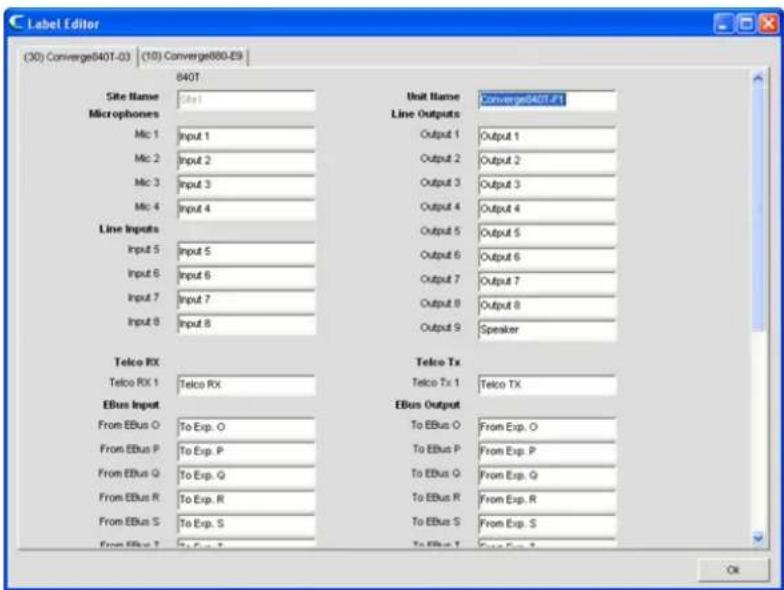Screen dimensions: 784x590
Task: Click the To EBus R field
Action: [x=547, y=500]
